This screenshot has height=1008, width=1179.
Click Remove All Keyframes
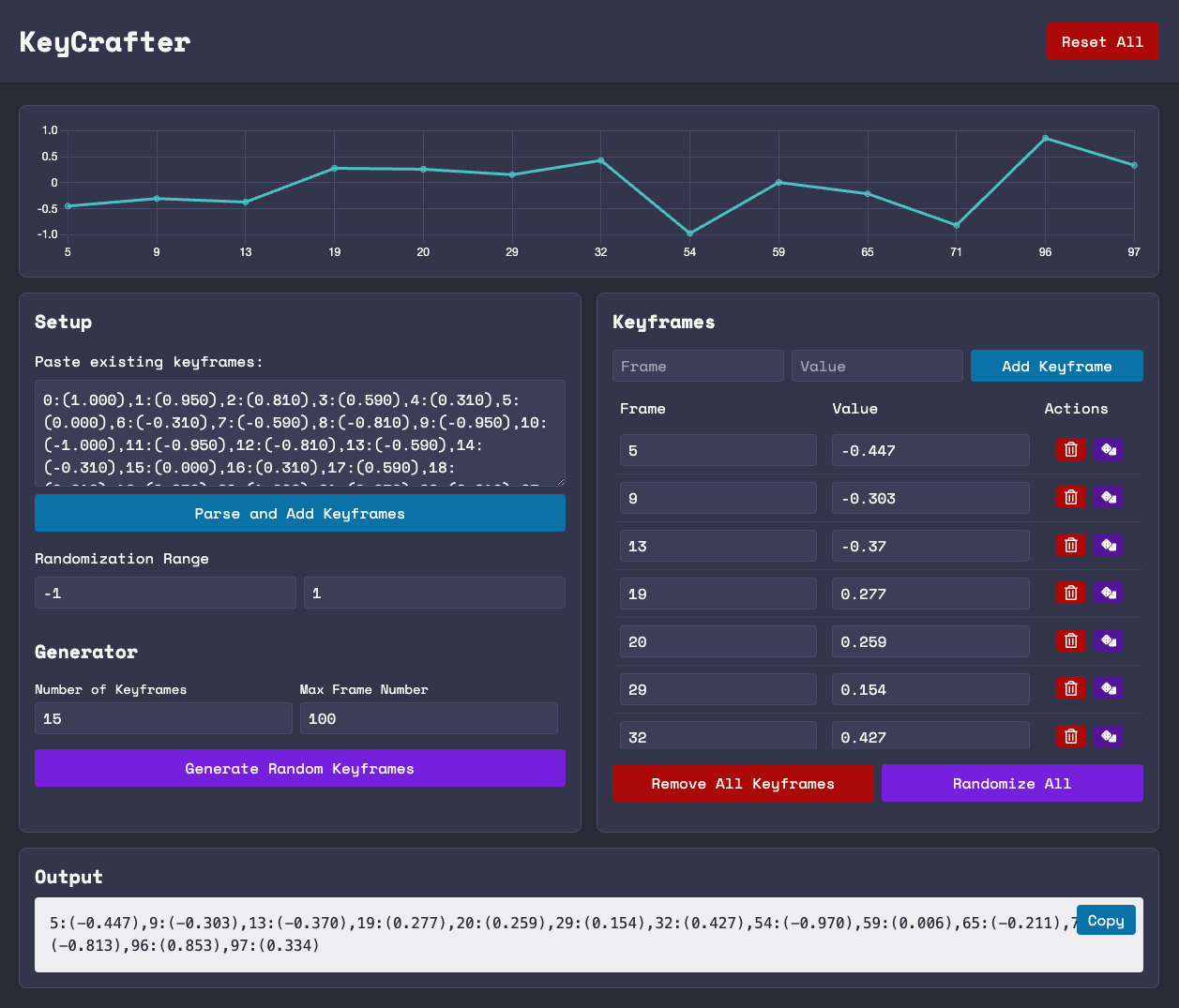pyautogui.click(x=742, y=784)
